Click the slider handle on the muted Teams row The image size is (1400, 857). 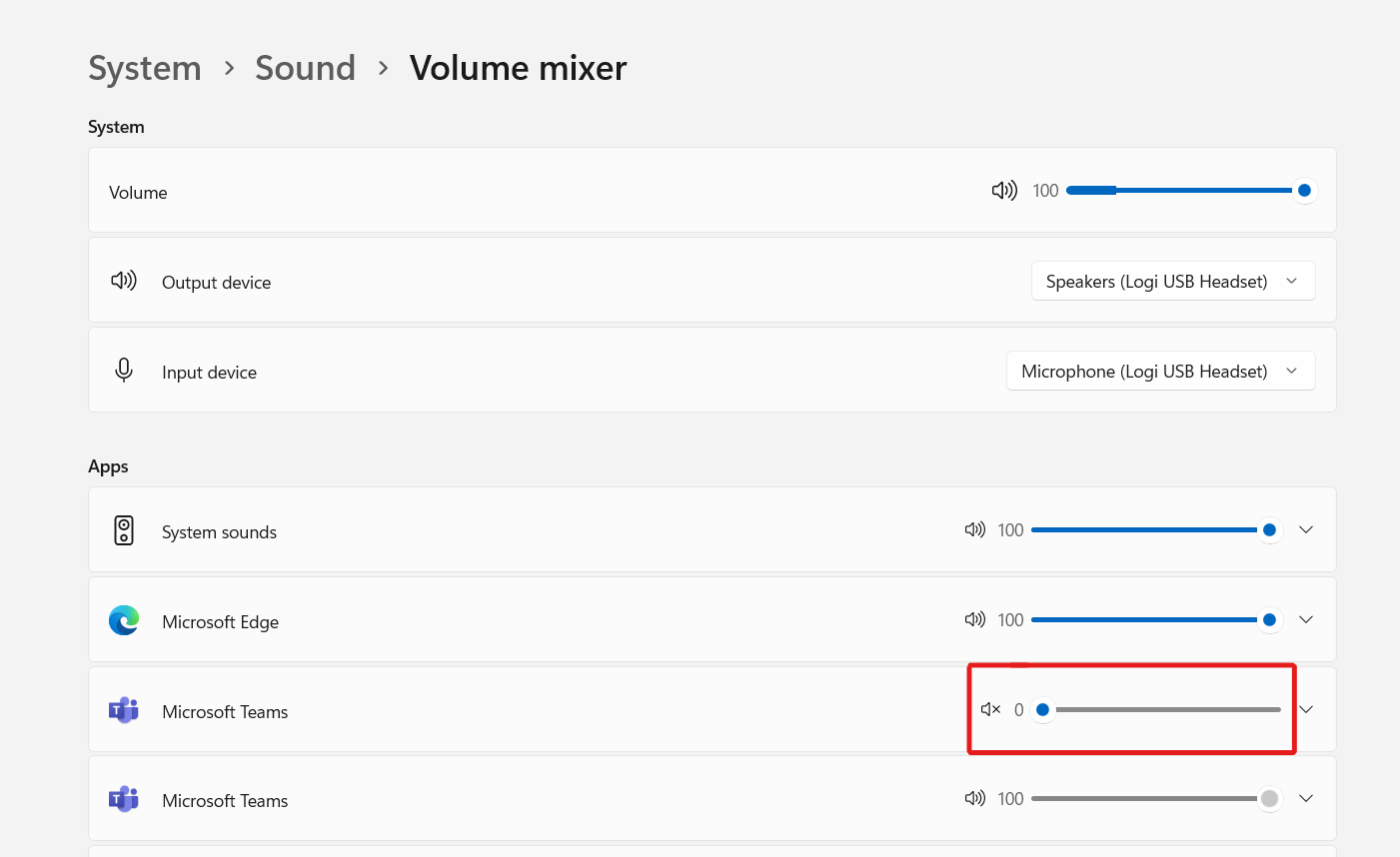(1042, 709)
